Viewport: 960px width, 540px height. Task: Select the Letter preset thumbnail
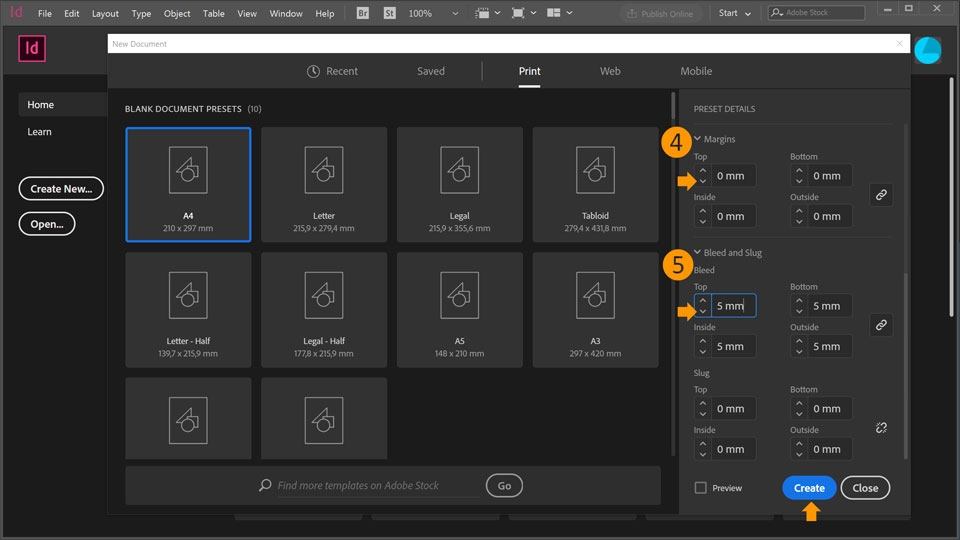click(x=324, y=184)
